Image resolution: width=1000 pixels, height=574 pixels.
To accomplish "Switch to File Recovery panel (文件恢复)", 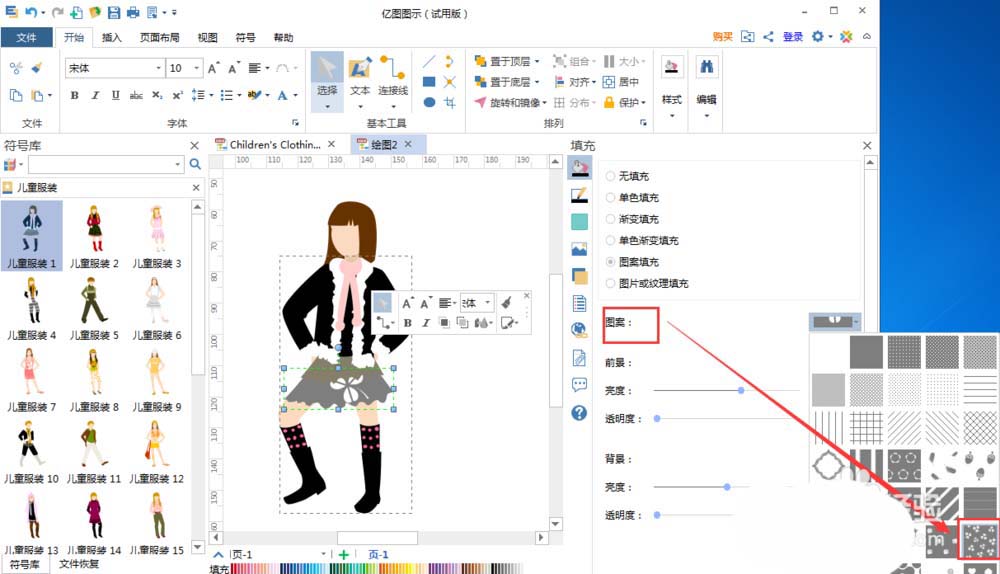I will coord(79,564).
